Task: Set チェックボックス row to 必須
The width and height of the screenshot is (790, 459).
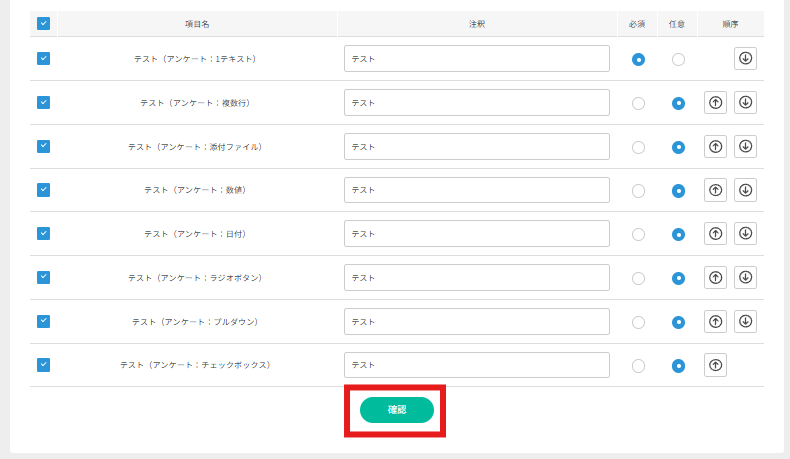Action: (x=638, y=366)
